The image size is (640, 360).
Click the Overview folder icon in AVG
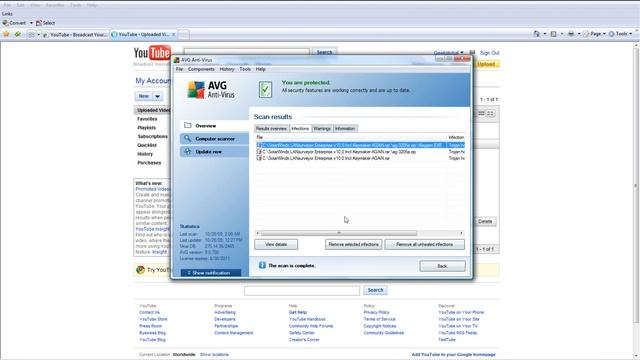187,125
